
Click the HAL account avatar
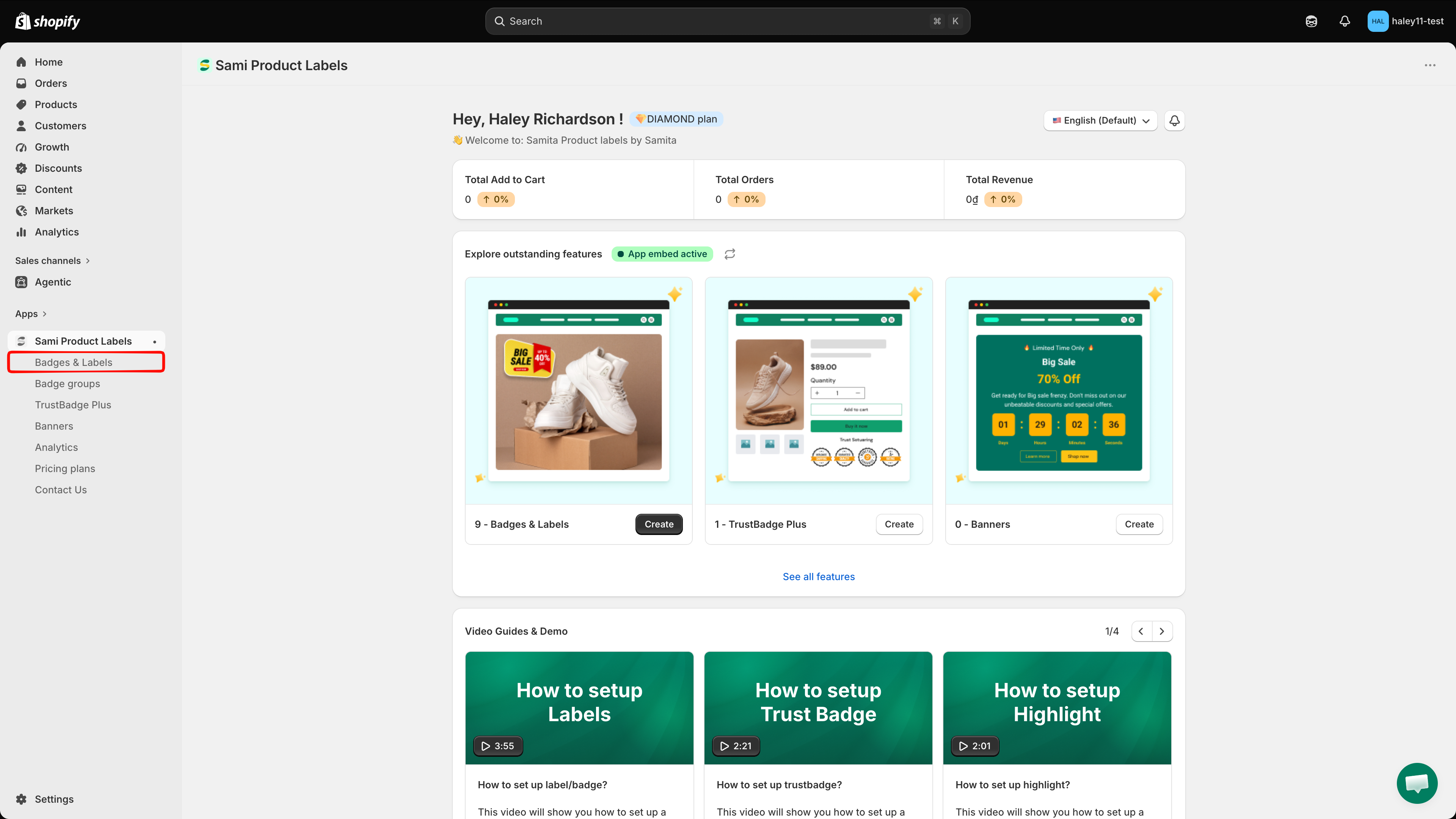[1378, 21]
